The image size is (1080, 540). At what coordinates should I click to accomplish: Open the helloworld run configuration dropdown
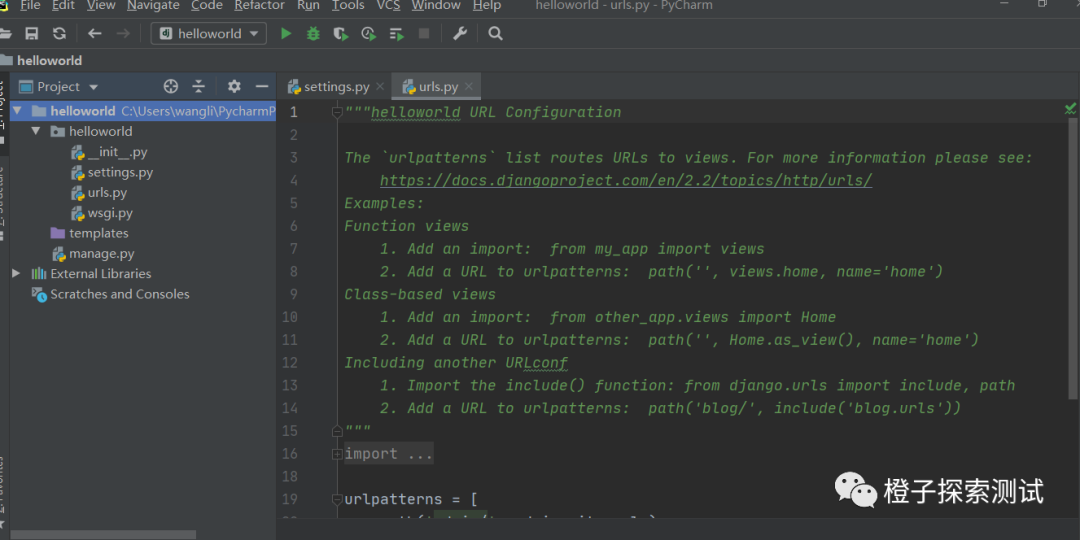click(209, 33)
